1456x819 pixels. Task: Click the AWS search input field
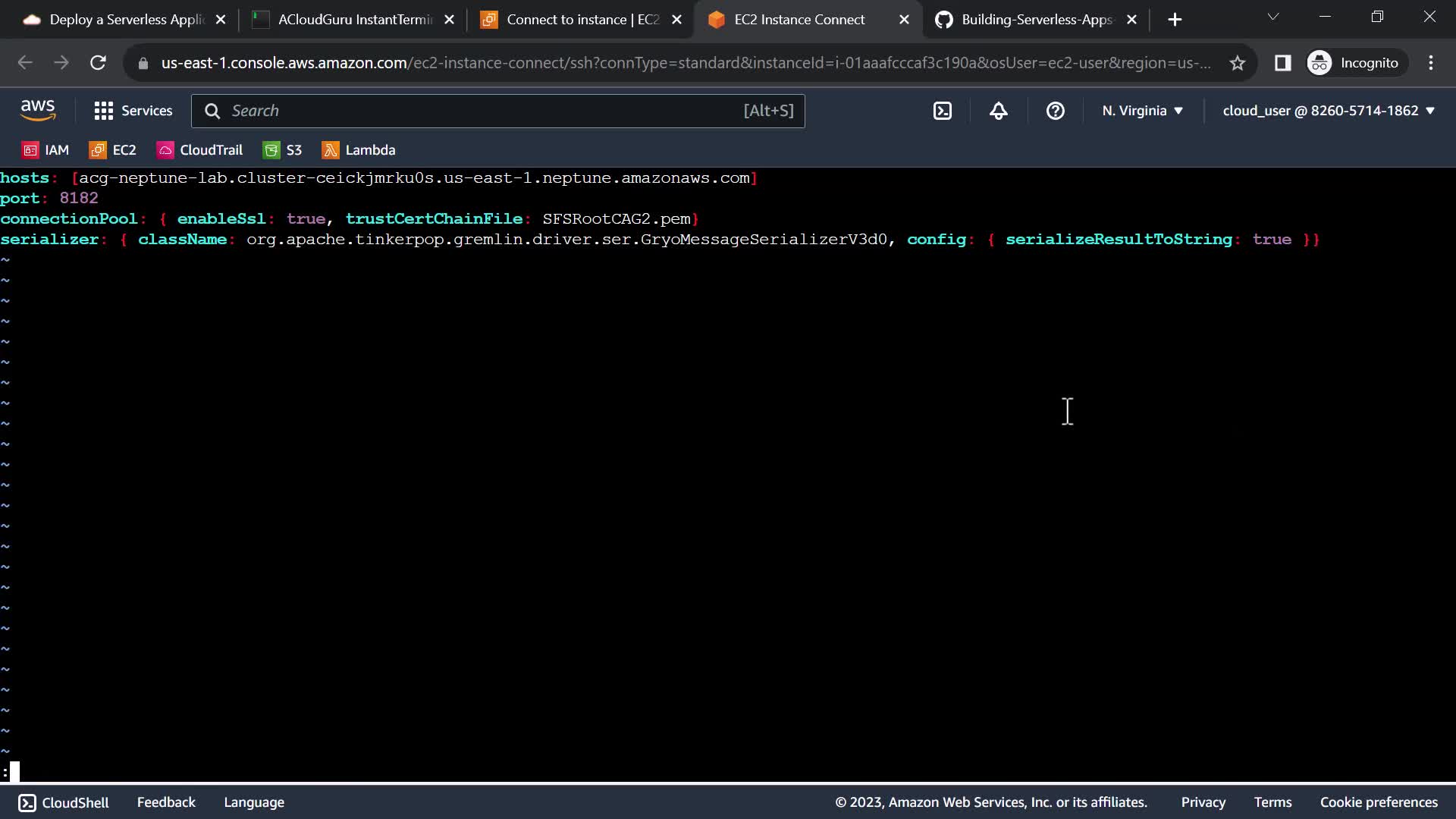tap(485, 111)
